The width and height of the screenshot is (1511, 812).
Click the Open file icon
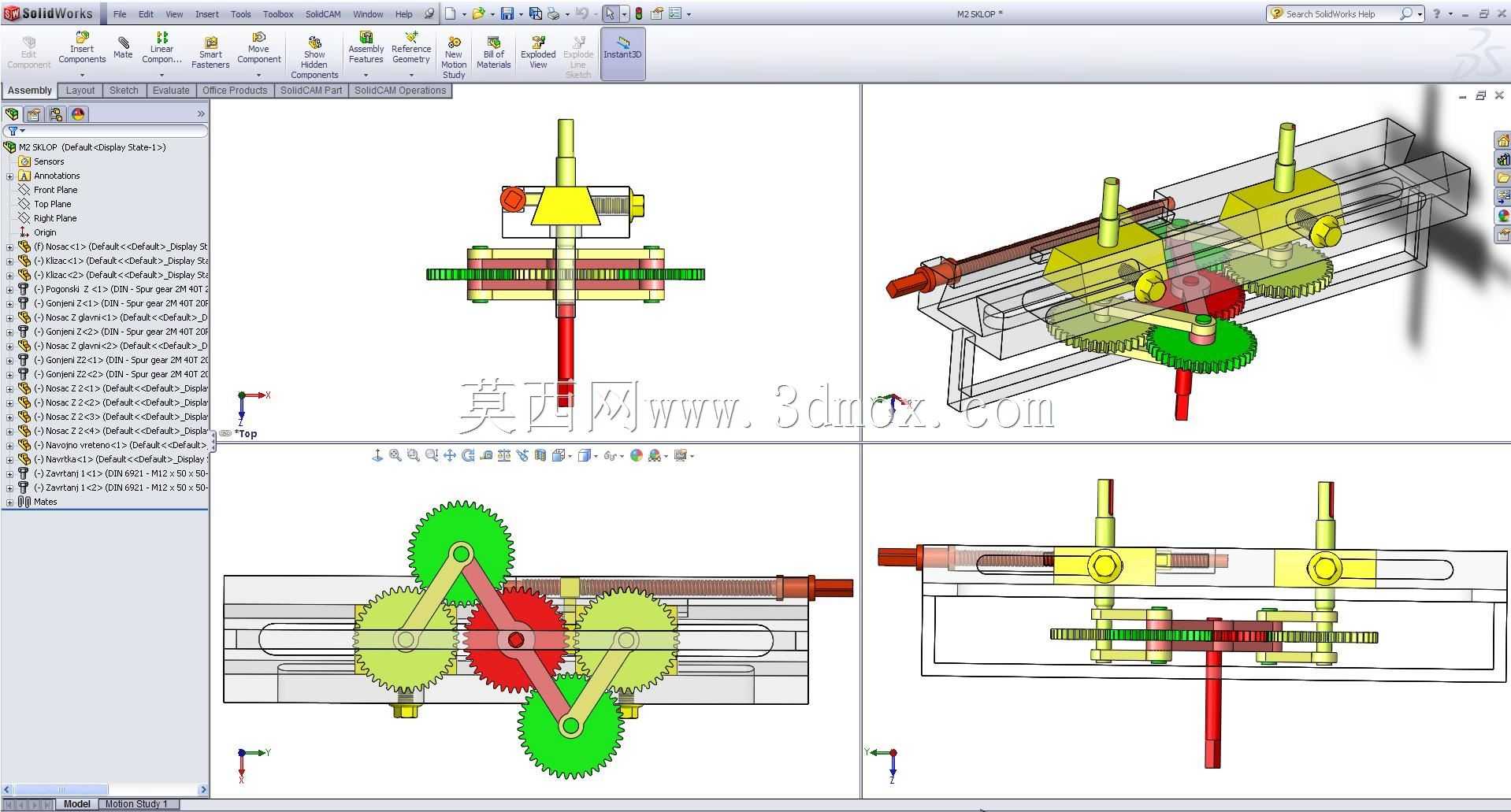(478, 13)
